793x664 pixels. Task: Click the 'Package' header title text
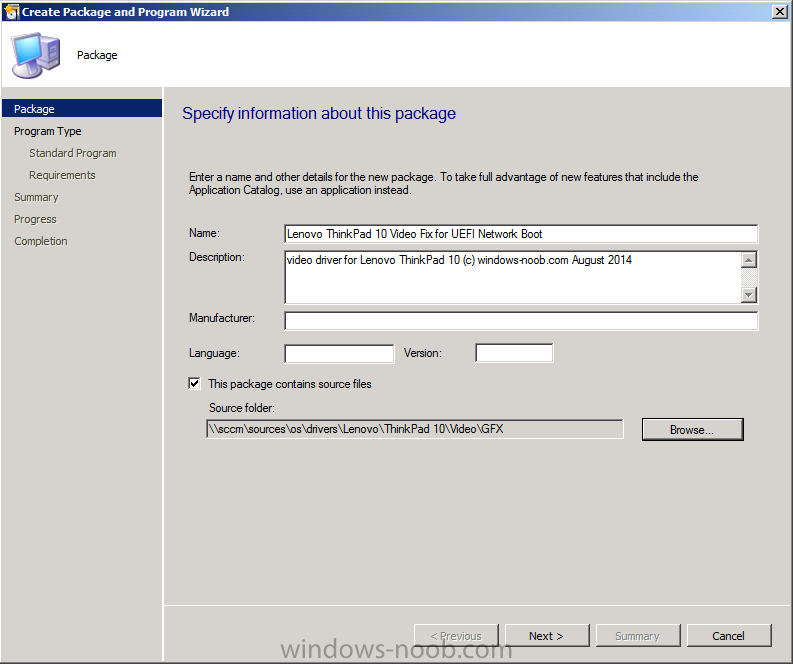click(x=97, y=55)
